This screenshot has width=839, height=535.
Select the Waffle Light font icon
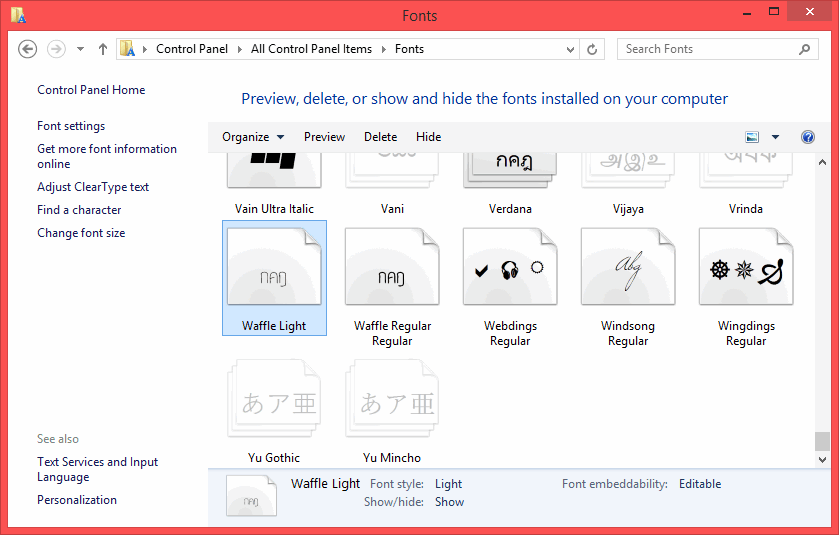(274, 266)
